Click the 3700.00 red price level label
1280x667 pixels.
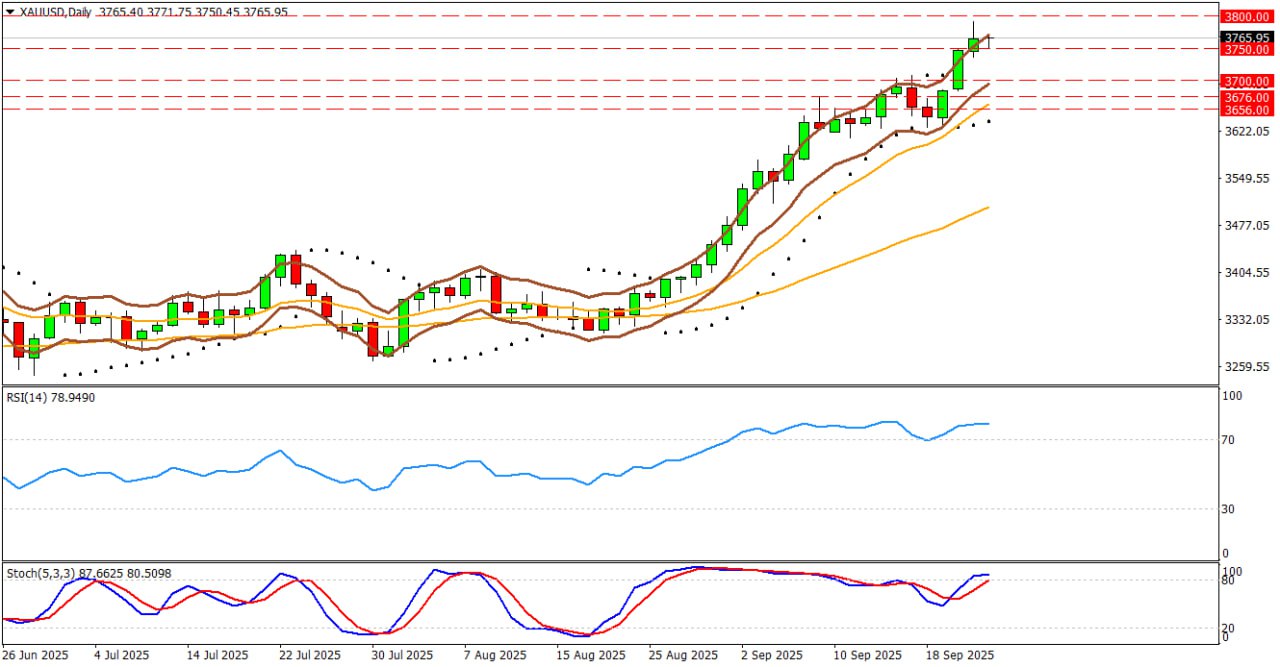tap(1246, 81)
